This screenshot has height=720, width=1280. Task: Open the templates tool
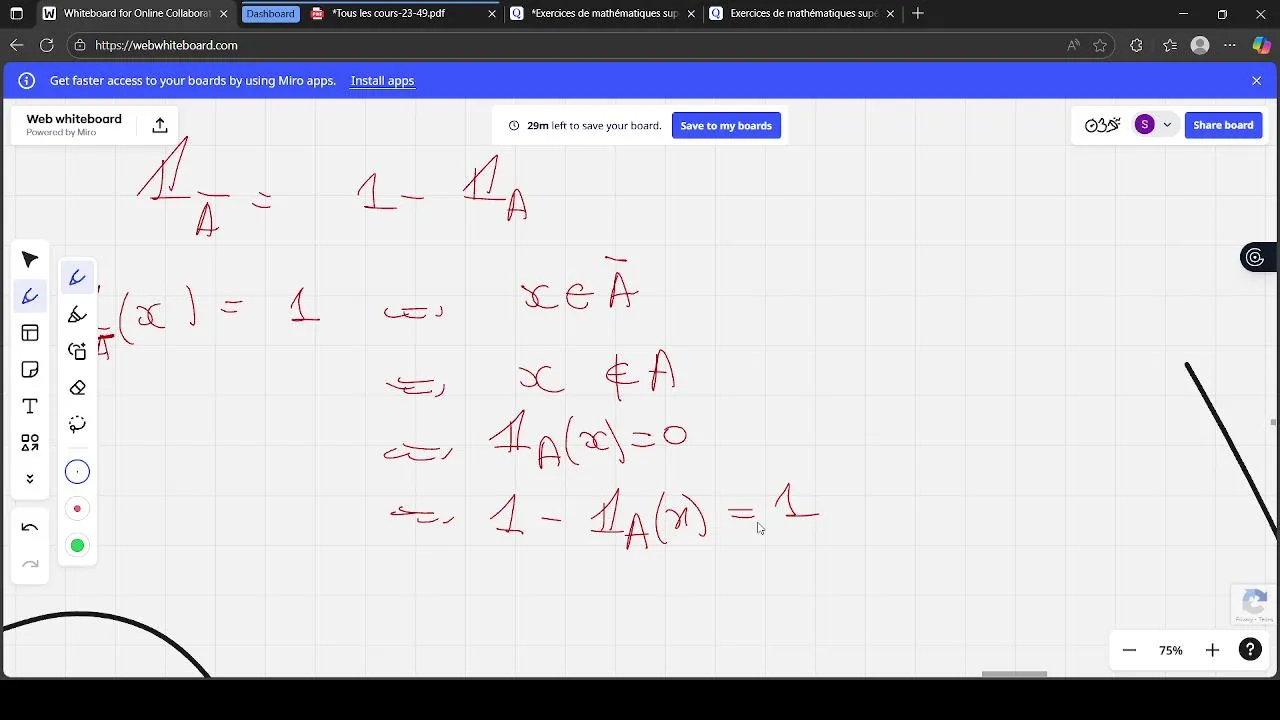[x=30, y=333]
